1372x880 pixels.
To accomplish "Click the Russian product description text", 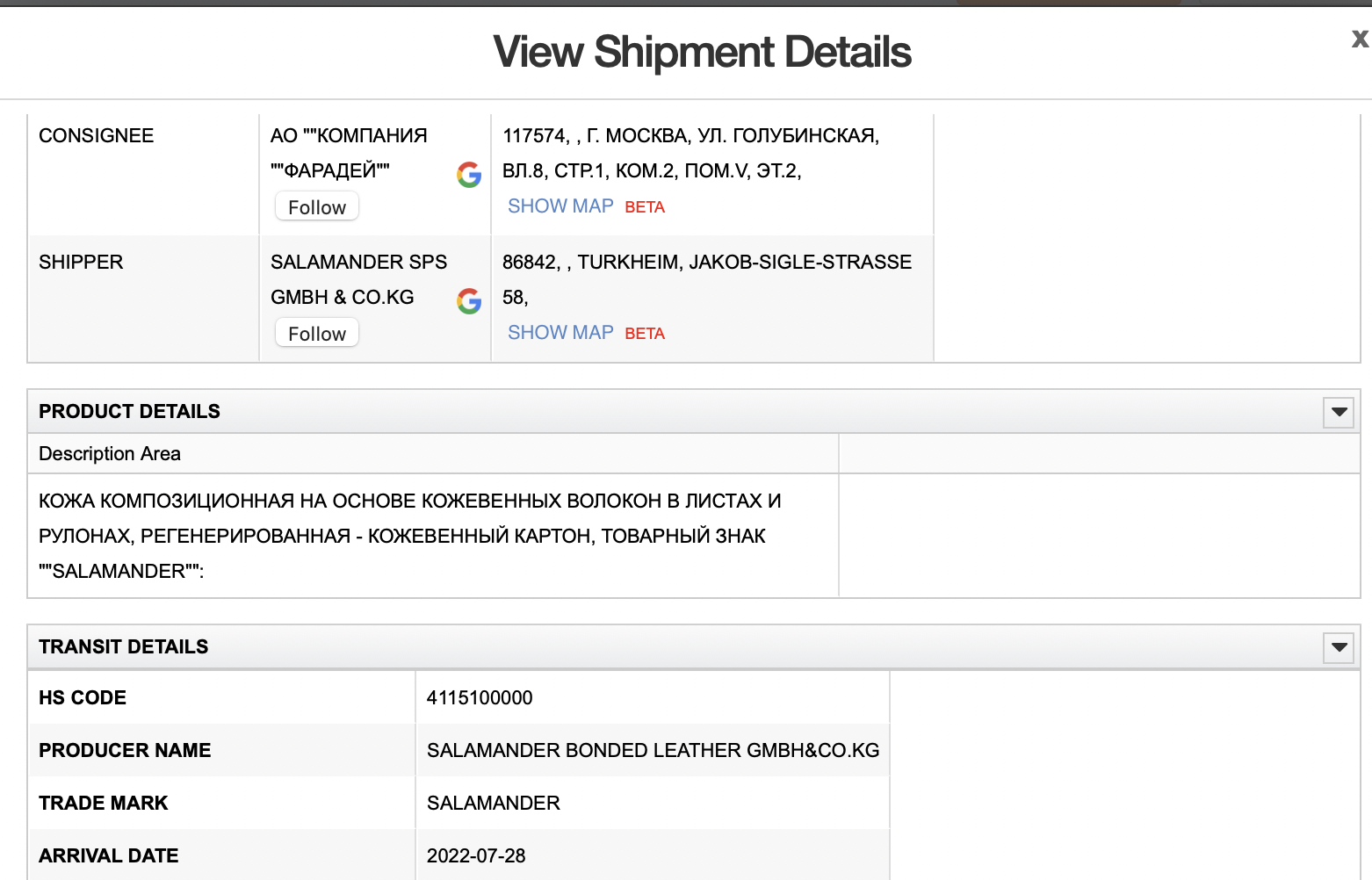I will click(409, 536).
